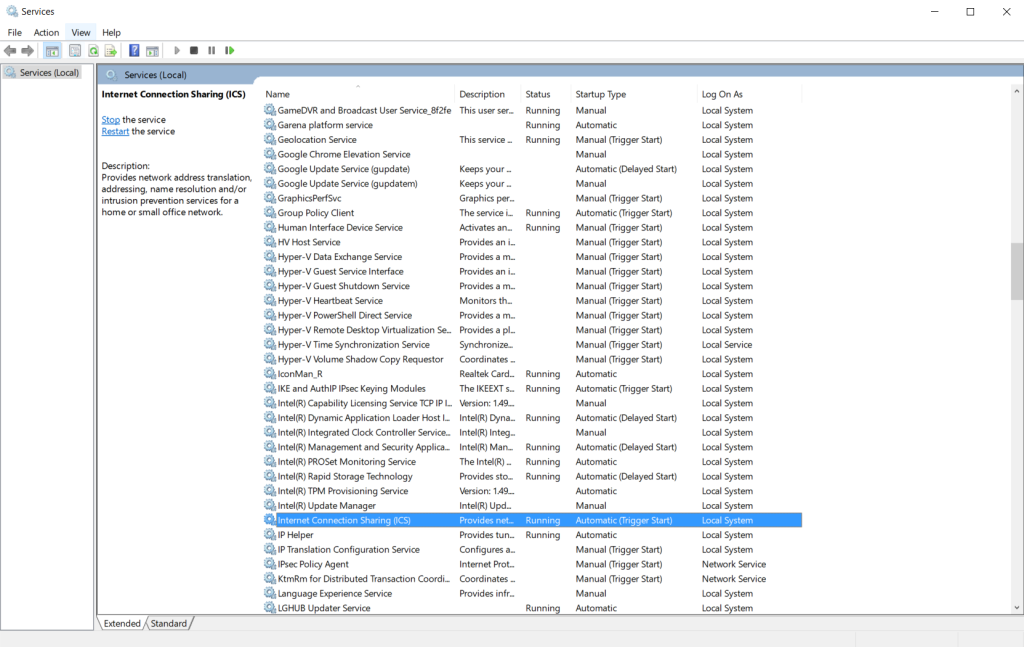Sort services by the Name column header
Image resolution: width=1024 pixels, height=647 pixels.
(278, 94)
